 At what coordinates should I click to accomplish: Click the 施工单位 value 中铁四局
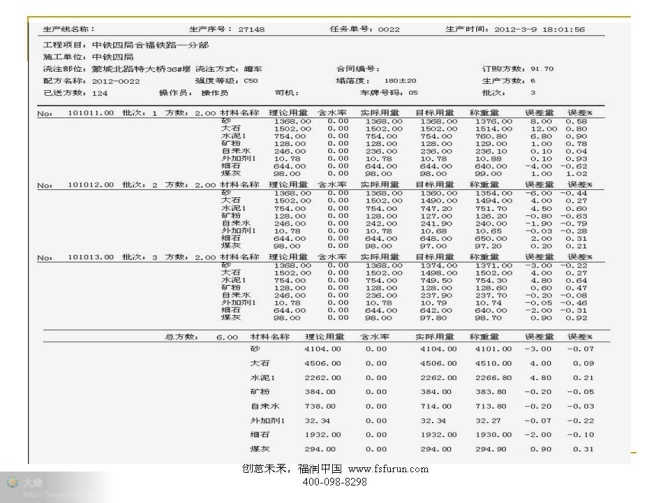coord(113,57)
